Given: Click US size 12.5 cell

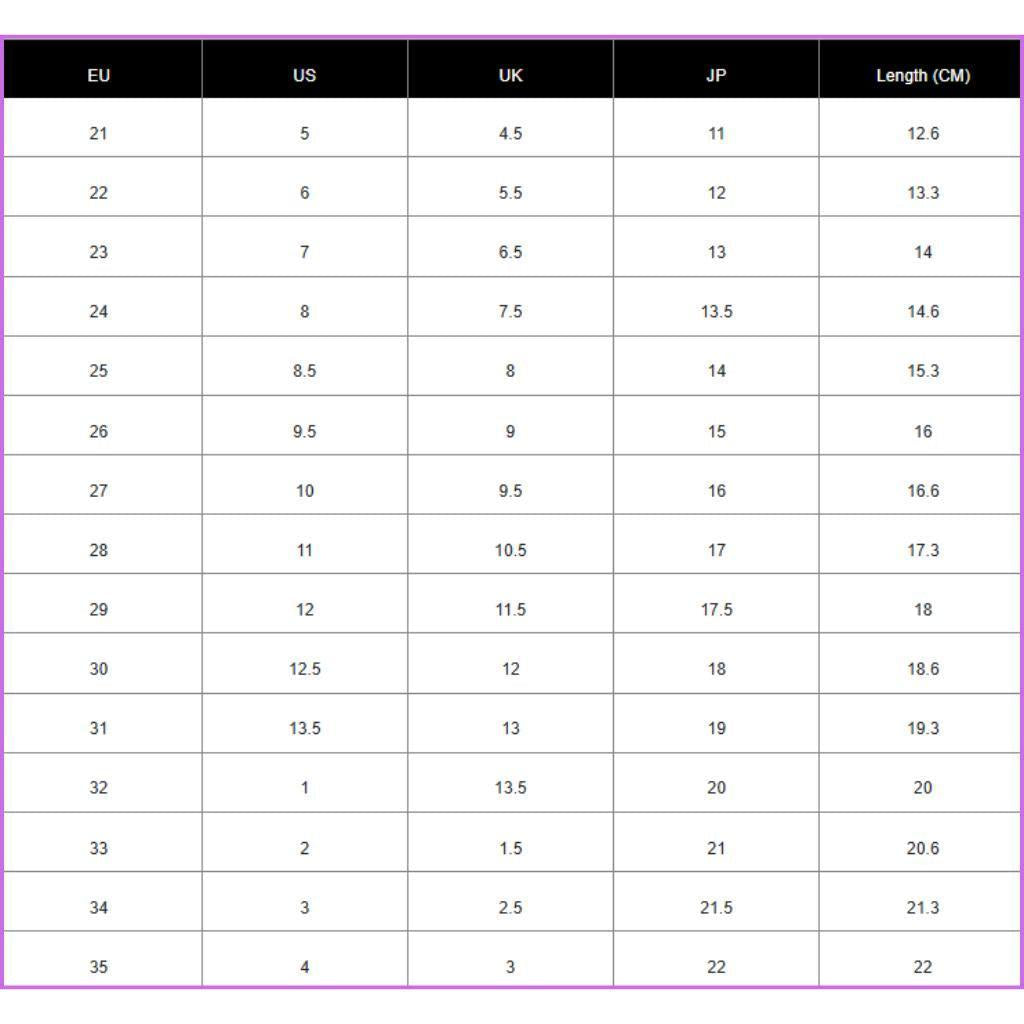Looking at the screenshot, I should (304, 669).
